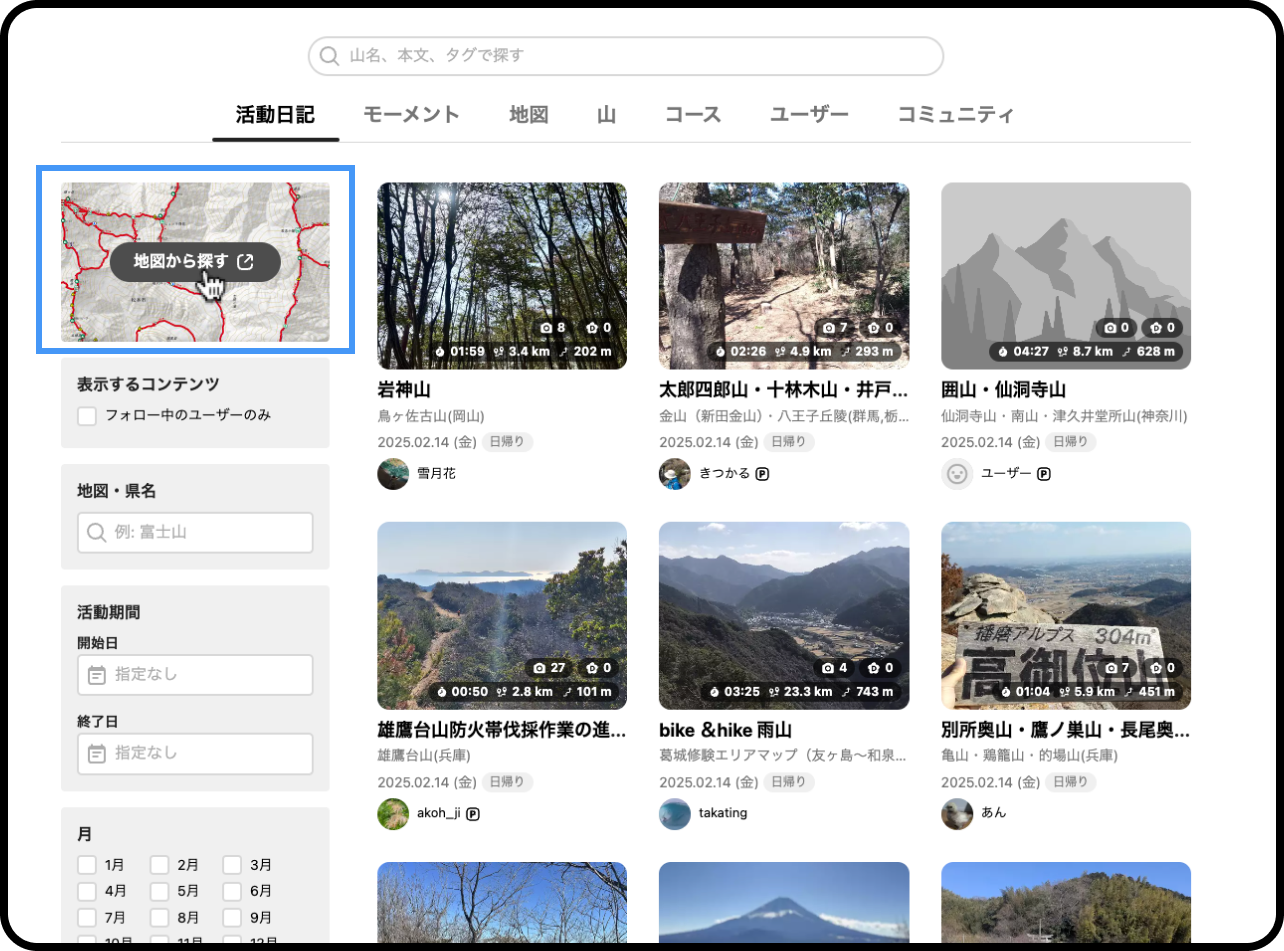Select the 7月 checkbox
1284x951 pixels.
click(x=87, y=917)
